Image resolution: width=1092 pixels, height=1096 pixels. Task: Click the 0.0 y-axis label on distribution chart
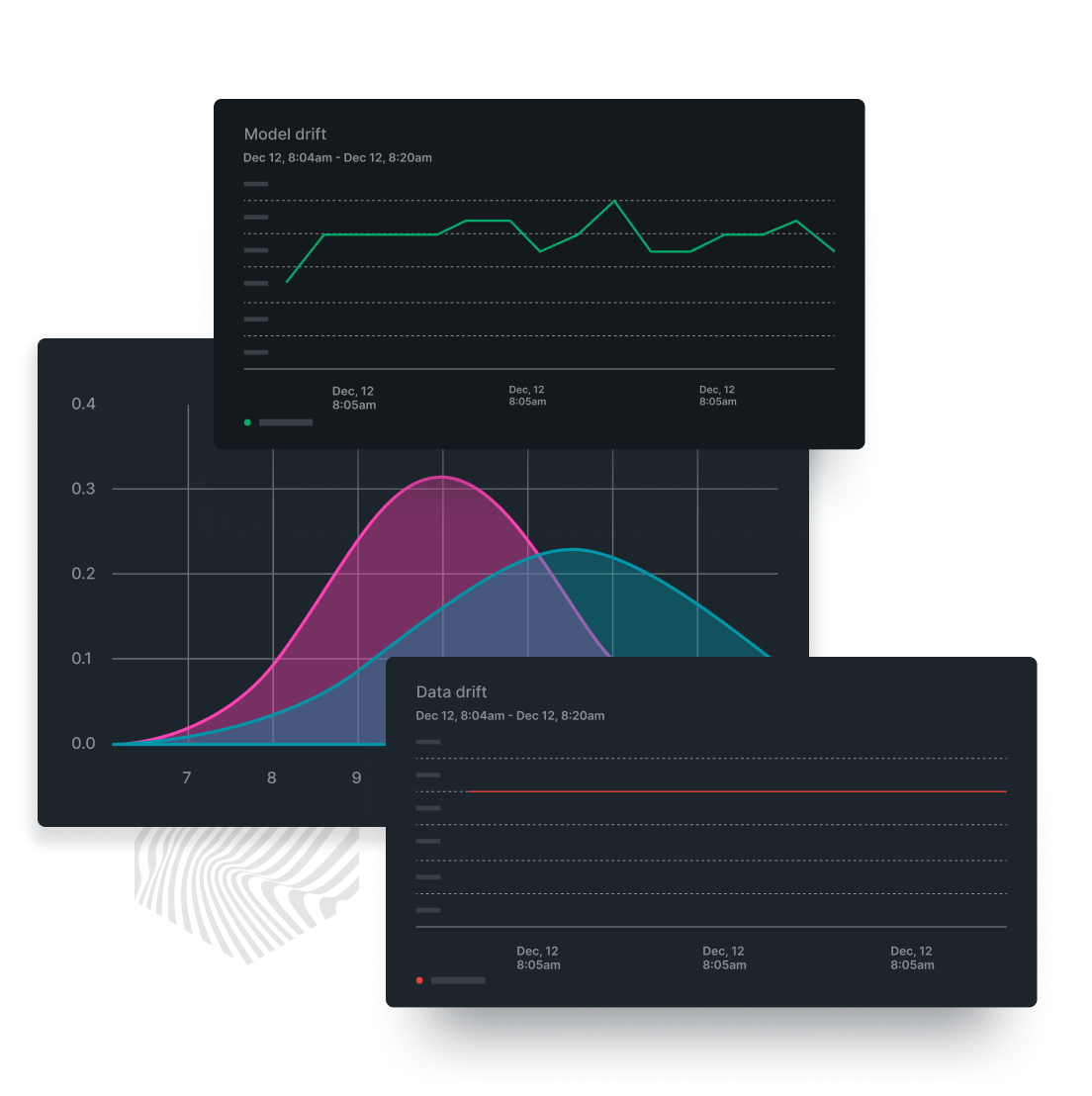click(83, 744)
